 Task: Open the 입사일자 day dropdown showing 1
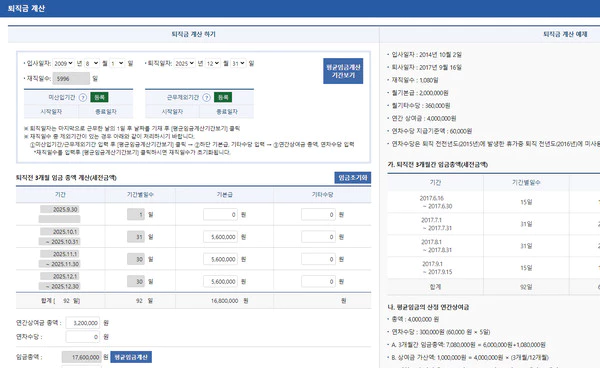pos(117,64)
